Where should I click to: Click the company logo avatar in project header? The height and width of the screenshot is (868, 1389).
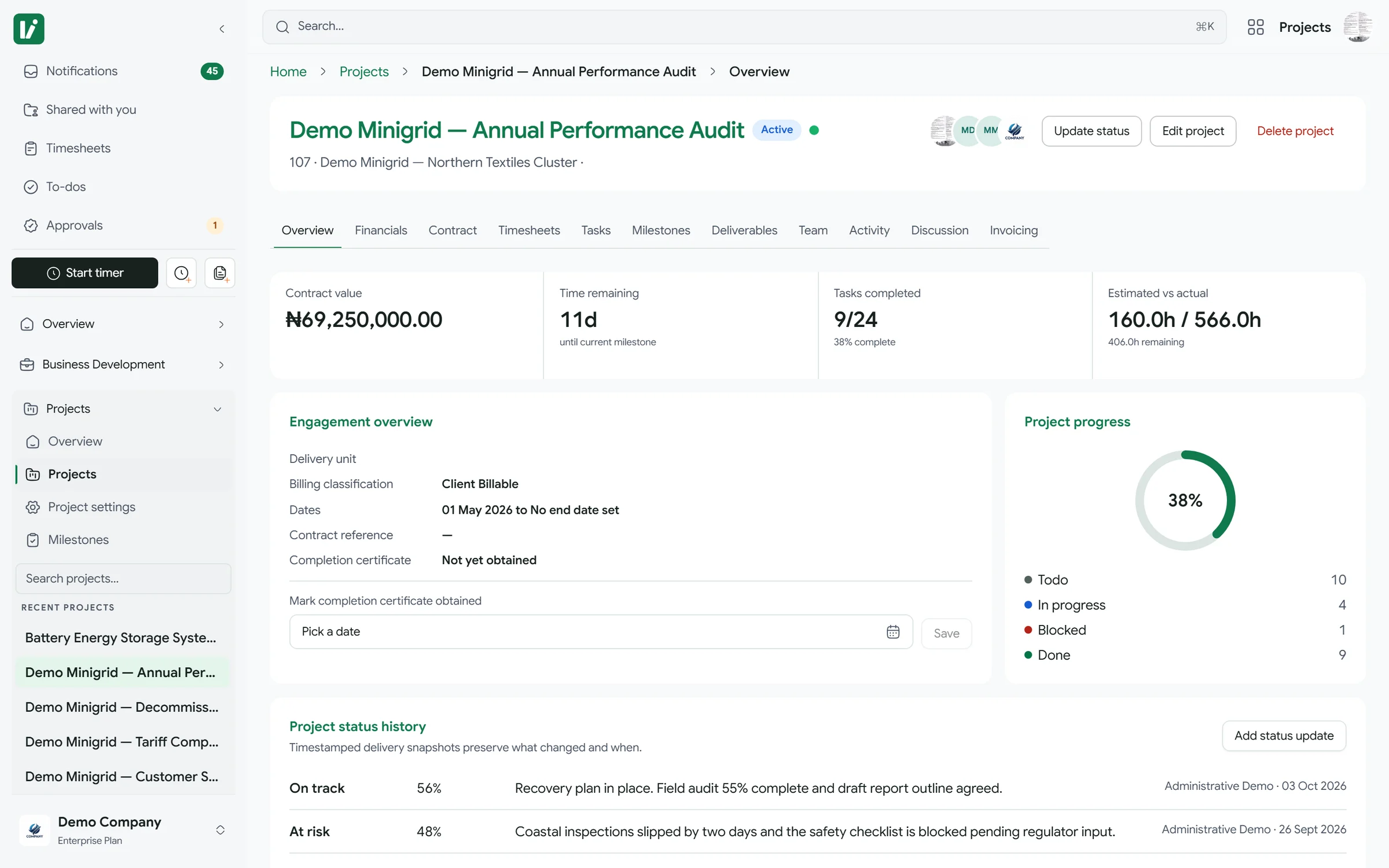1015,131
